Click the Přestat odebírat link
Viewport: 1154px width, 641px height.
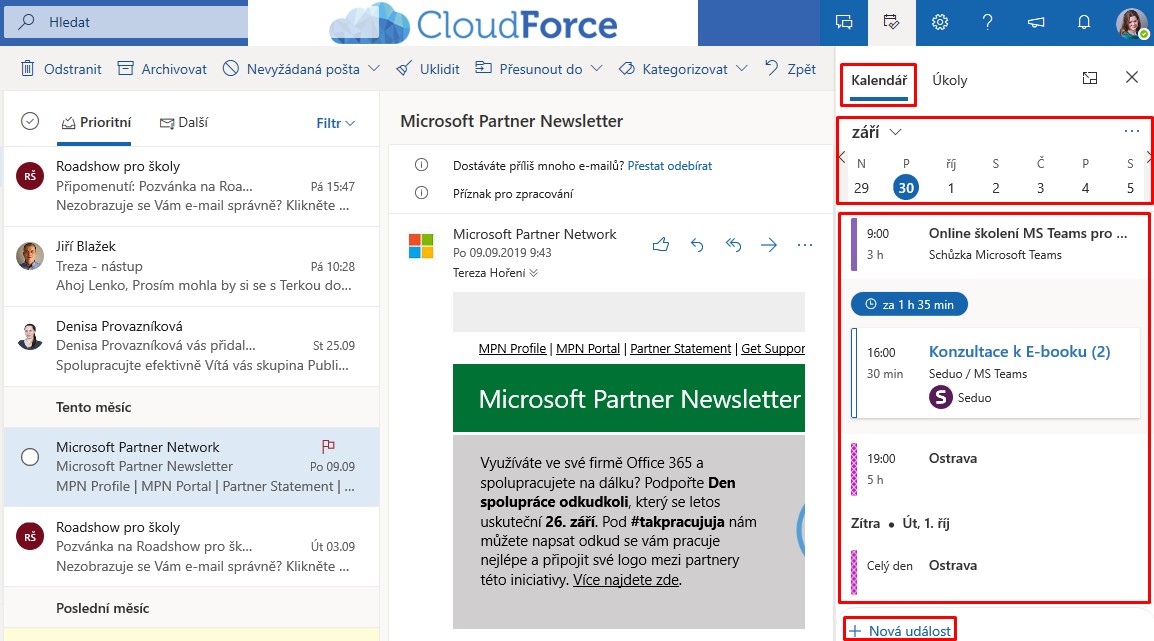tap(670, 165)
